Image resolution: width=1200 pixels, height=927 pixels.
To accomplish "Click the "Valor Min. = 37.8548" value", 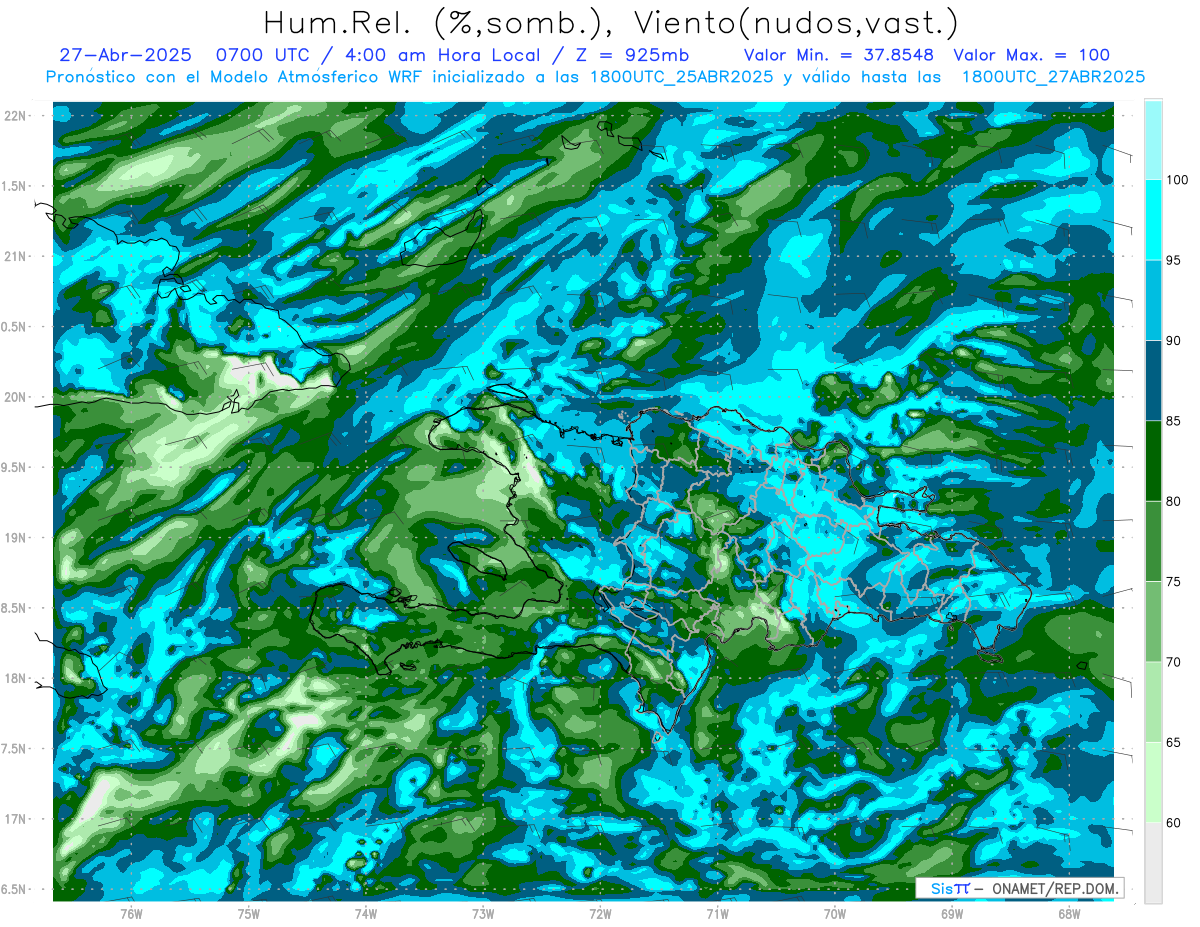I will 841,55.
